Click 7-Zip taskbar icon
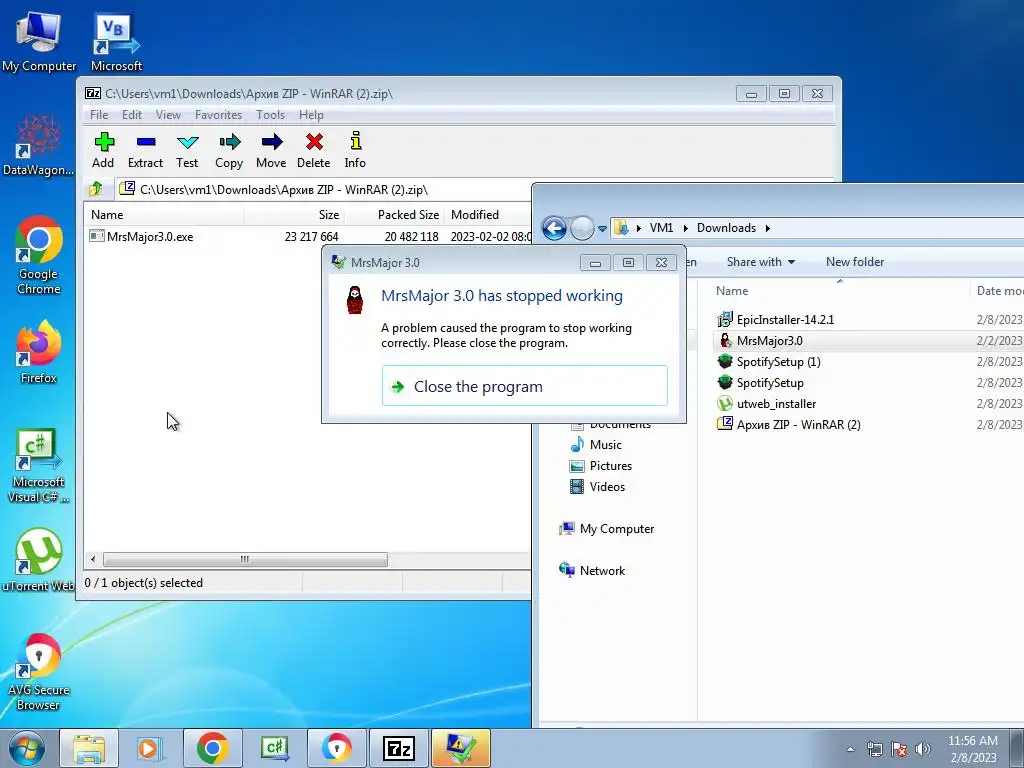This screenshot has height=768, width=1024. [398, 748]
